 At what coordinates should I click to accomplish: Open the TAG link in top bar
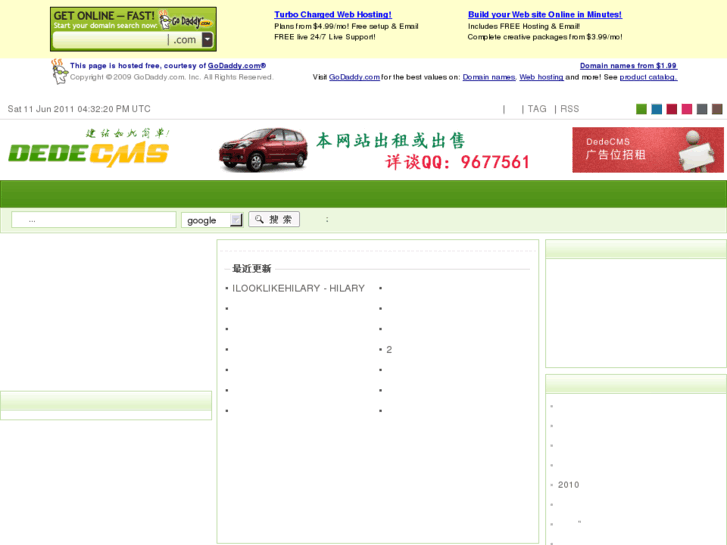537,109
